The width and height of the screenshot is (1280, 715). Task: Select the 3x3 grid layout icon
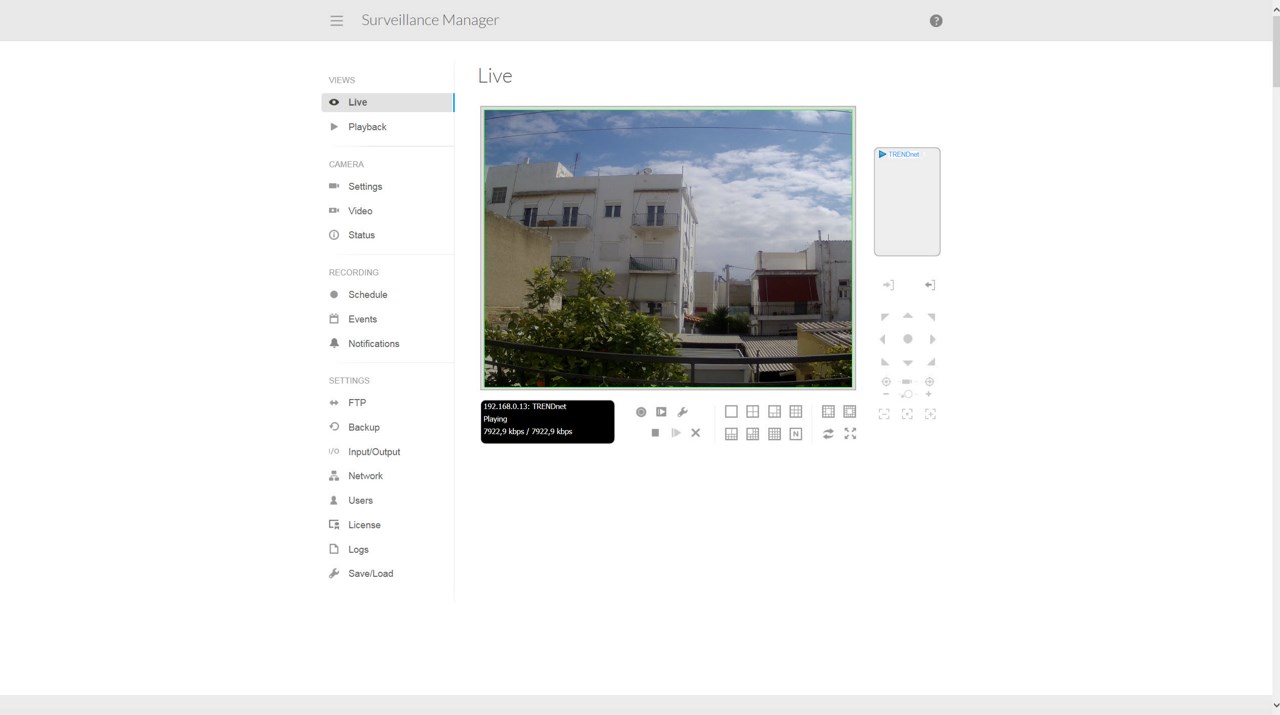pyautogui.click(x=796, y=412)
